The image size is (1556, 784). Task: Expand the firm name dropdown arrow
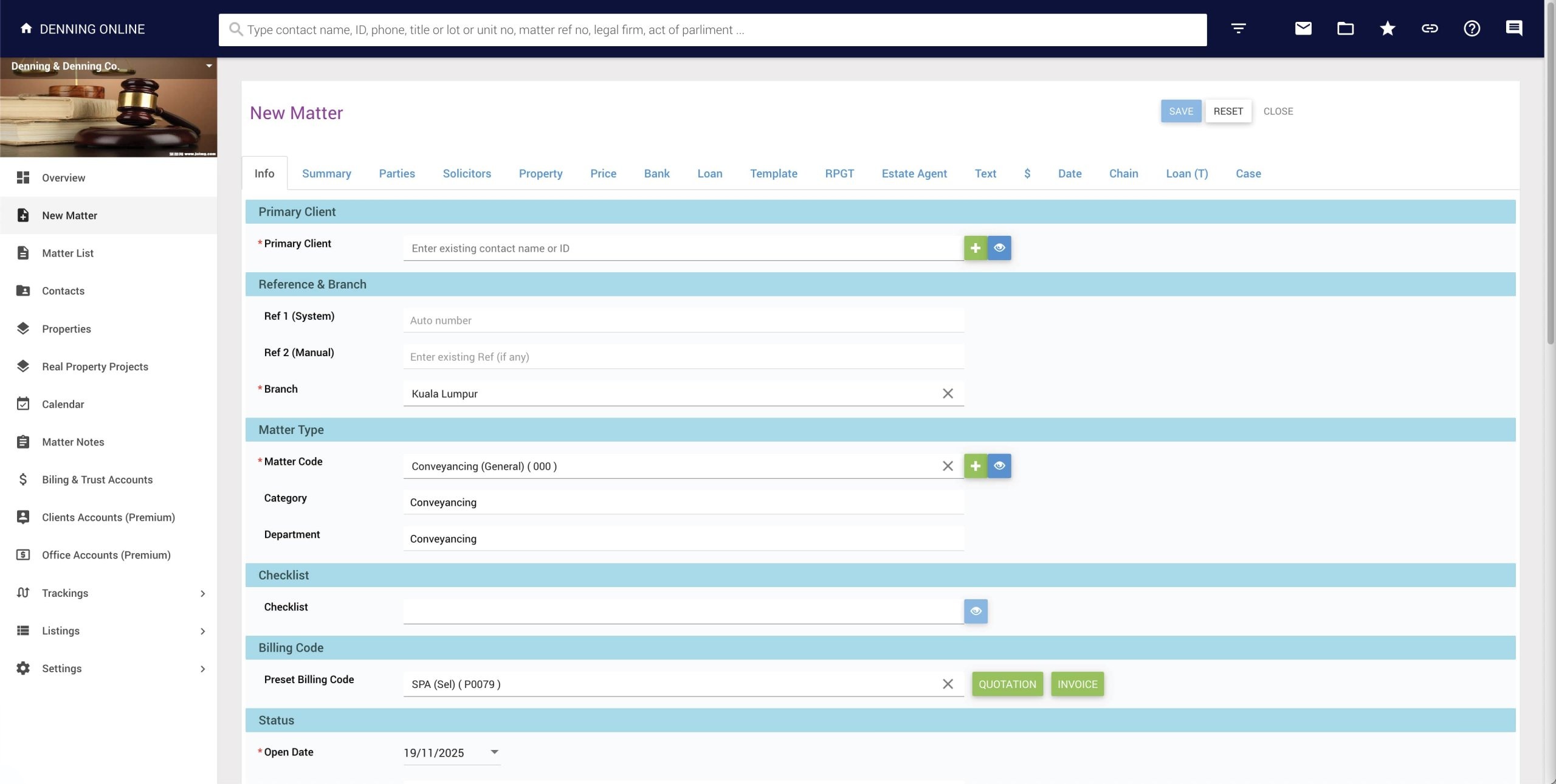click(208, 66)
